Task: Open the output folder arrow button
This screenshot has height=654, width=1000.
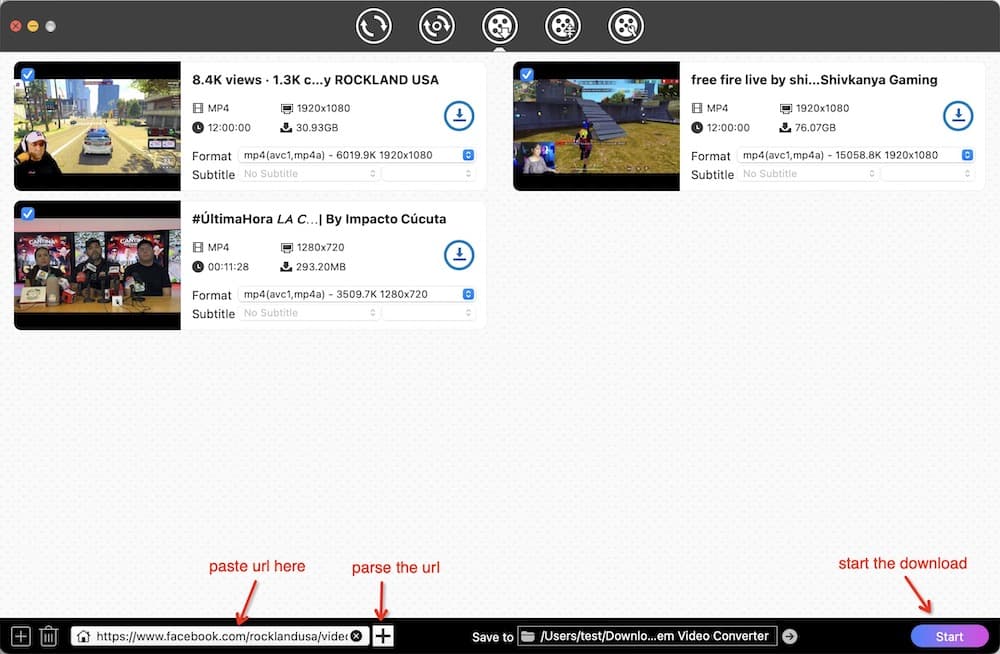Action: click(x=790, y=636)
